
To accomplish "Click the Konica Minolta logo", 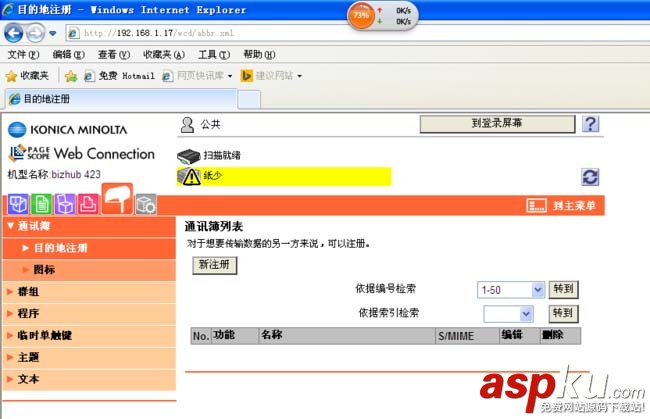I will click(x=68, y=130).
